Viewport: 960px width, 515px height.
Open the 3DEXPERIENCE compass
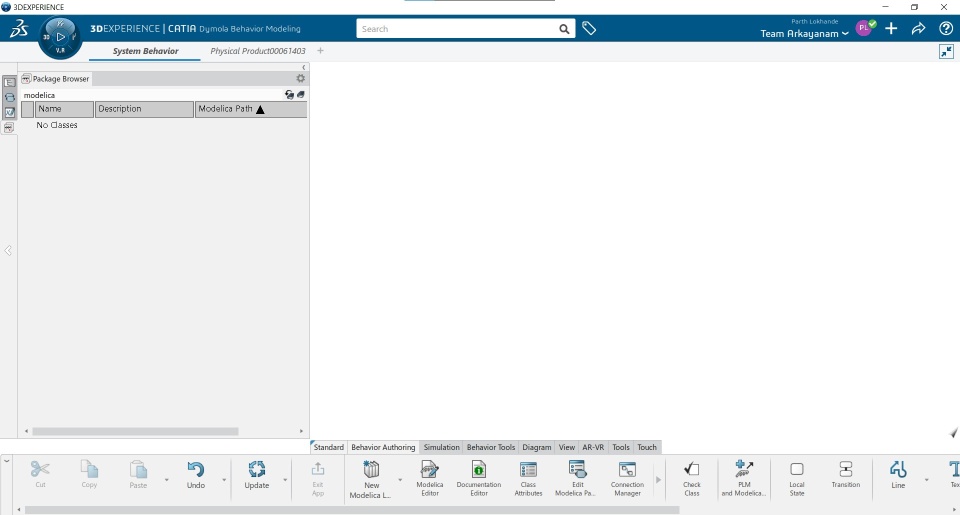(60, 37)
